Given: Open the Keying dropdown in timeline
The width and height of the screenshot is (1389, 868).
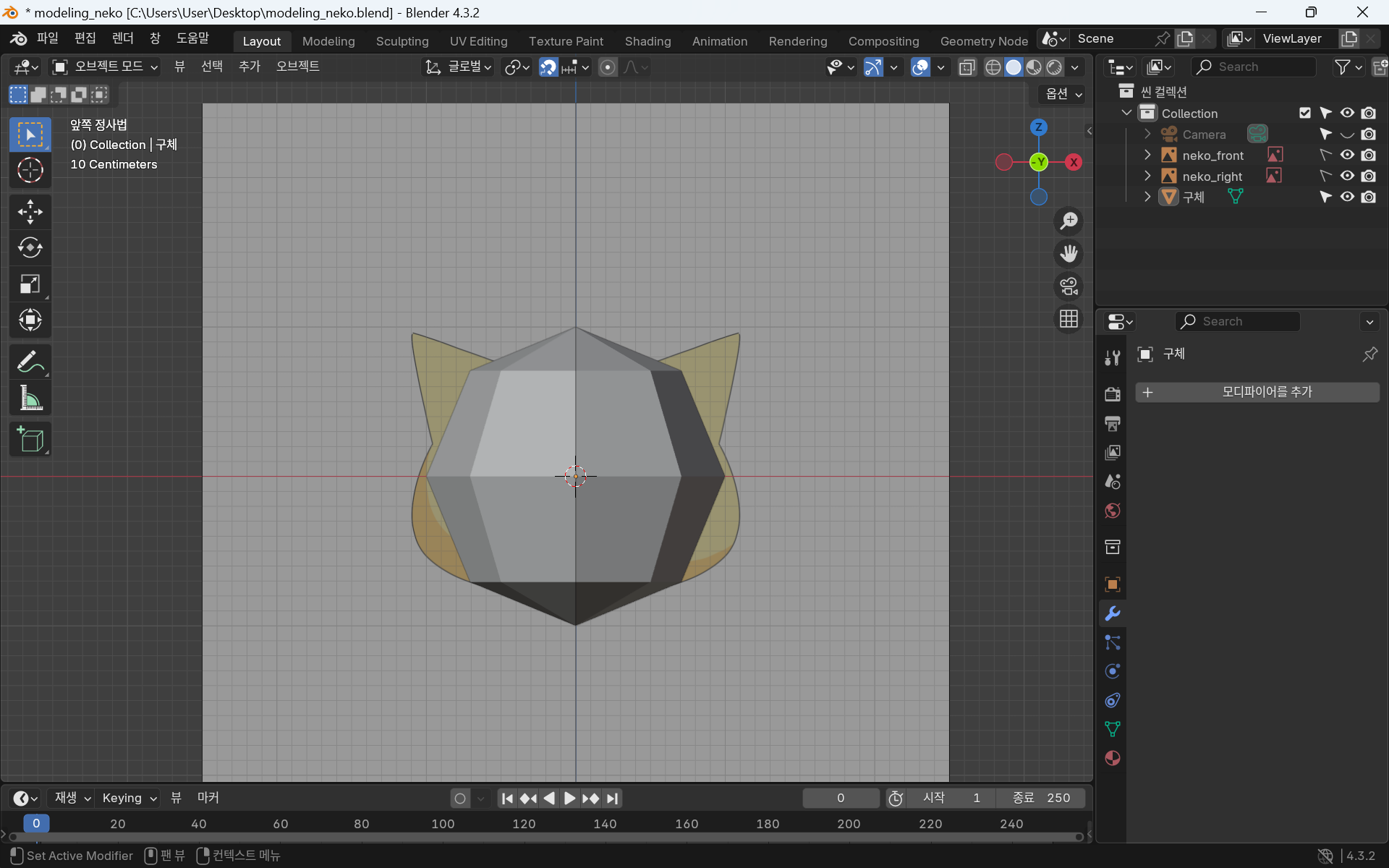Looking at the screenshot, I should click(x=129, y=798).
